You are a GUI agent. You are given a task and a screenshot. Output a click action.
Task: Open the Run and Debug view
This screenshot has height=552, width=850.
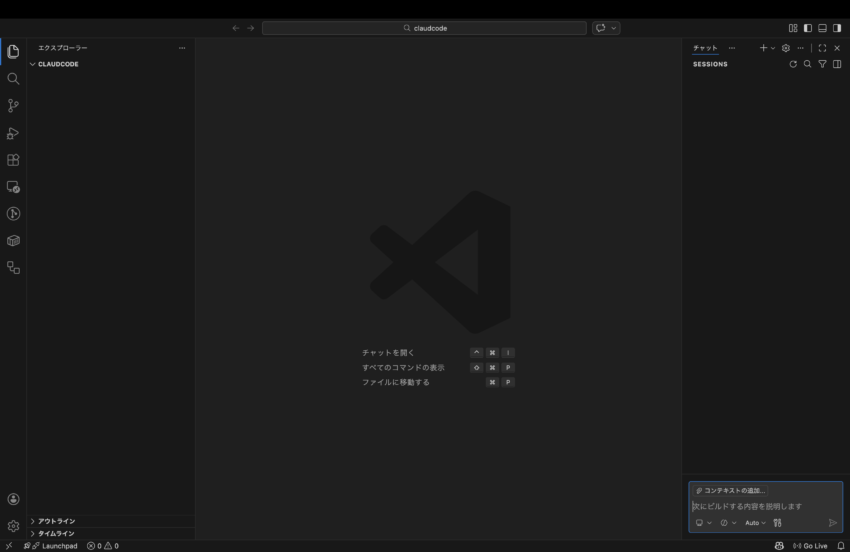[x=13, y=133]
